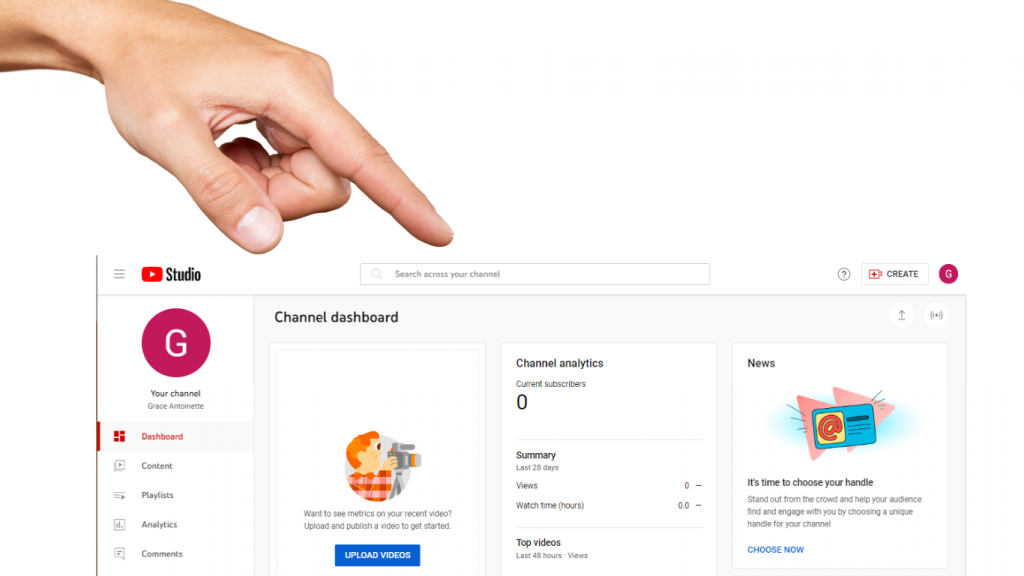Open the CREATE dropdown button
This screenshot has height=576, width=1024.
click(x=894, y=274)
